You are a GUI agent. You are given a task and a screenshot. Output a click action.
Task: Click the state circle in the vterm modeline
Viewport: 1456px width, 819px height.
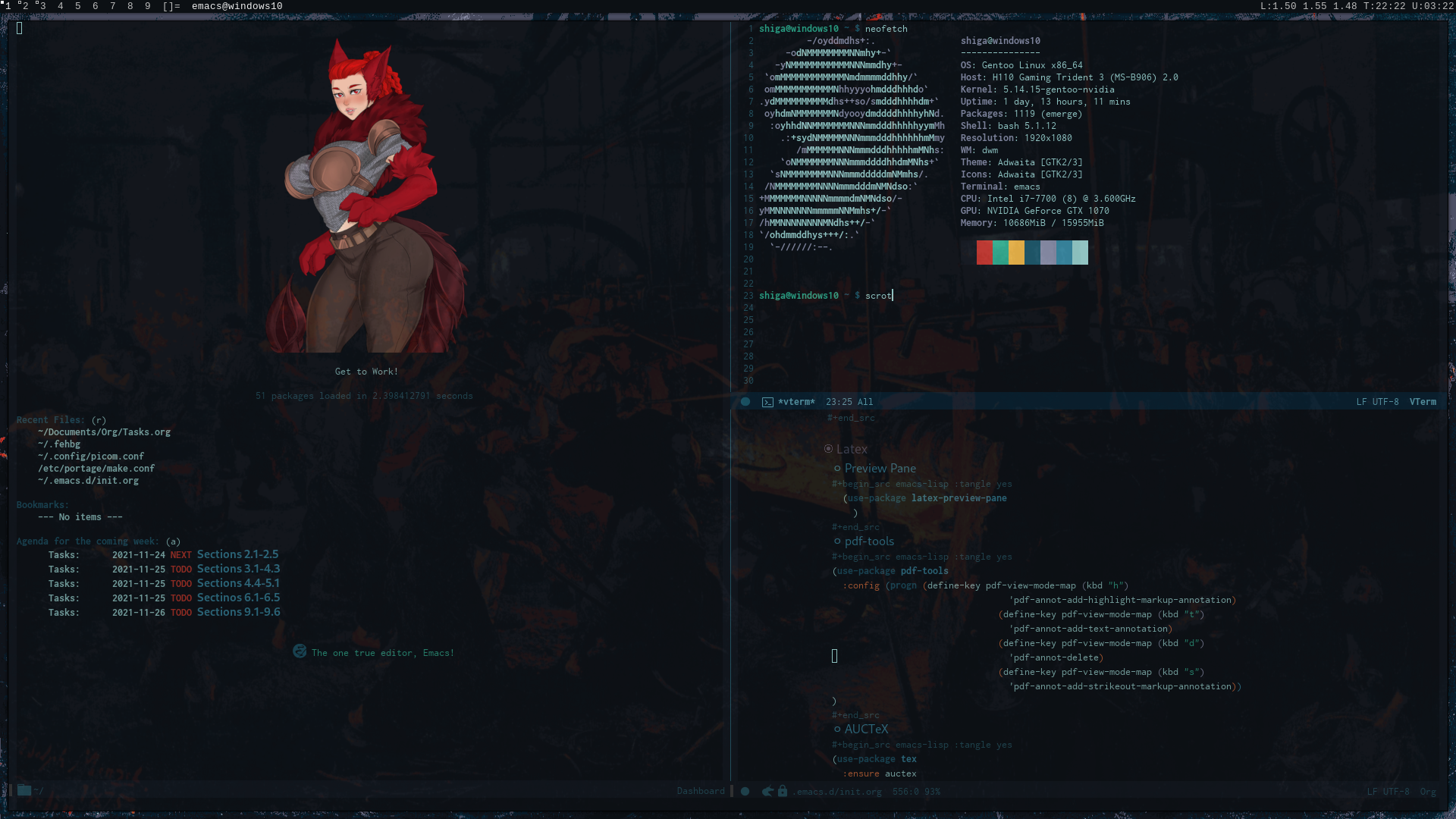coord(745,402)
